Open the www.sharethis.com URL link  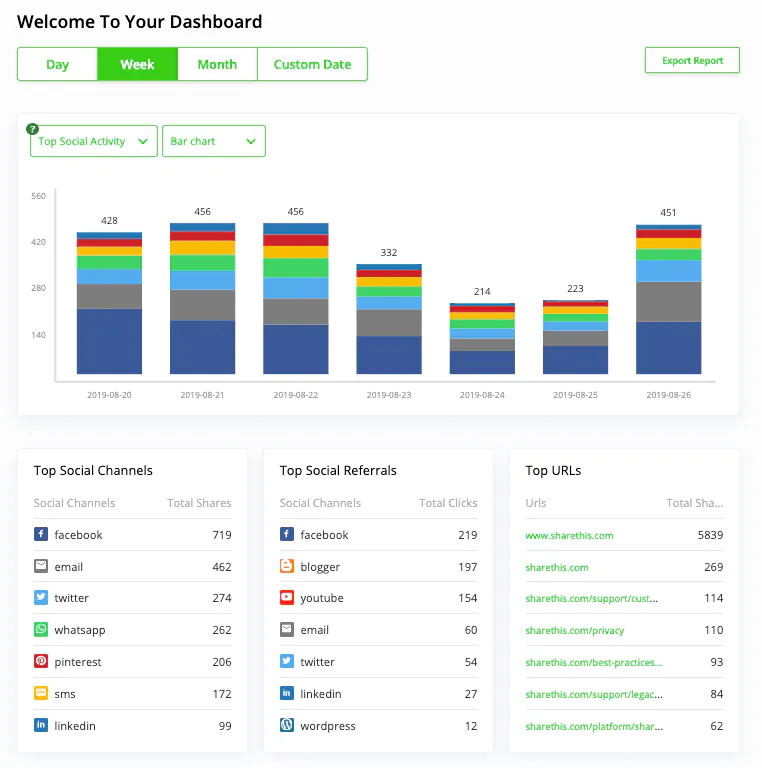[x=569, y=536]
